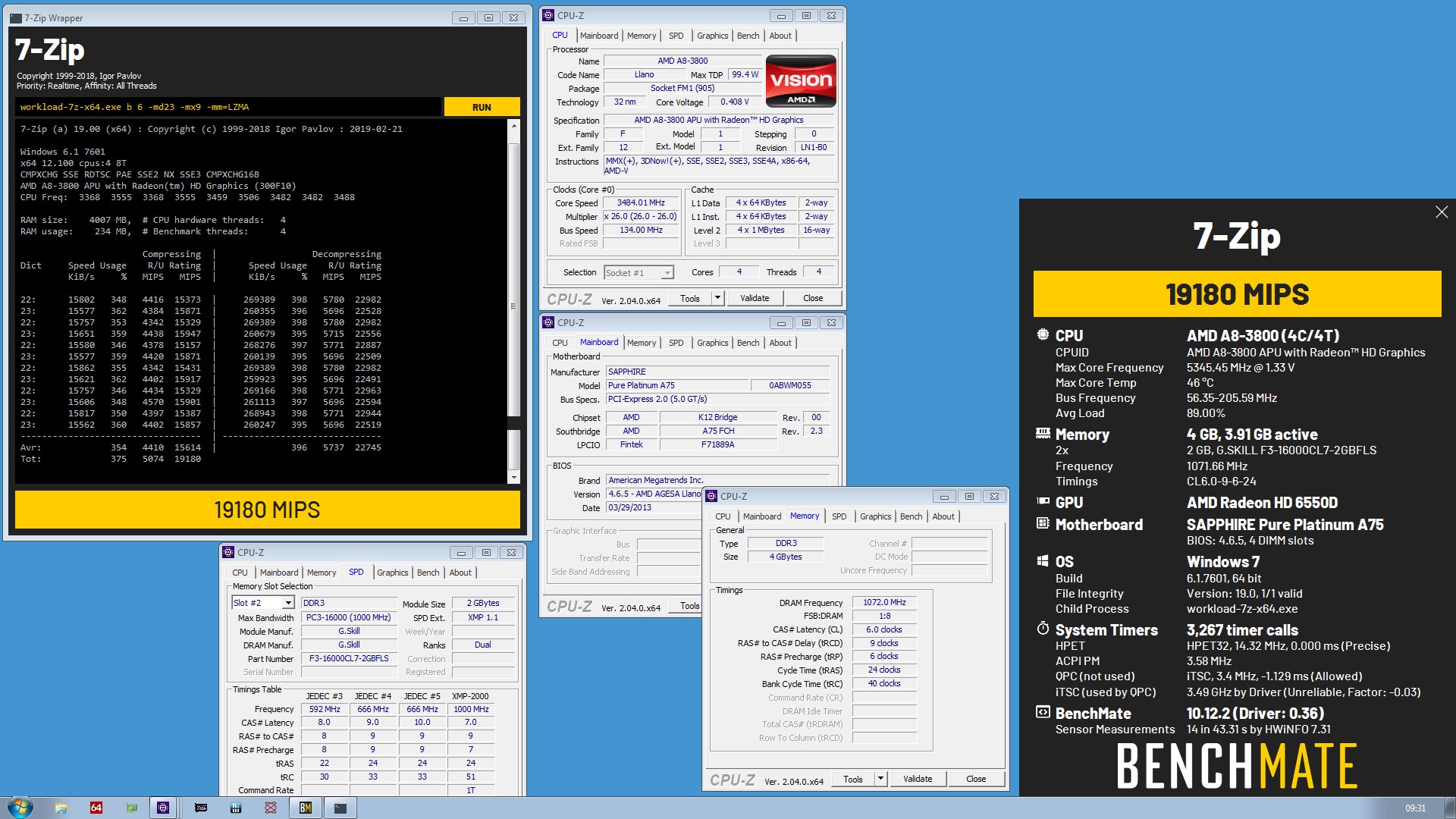The image size is (1456, 819).
Task: Click Tools button in CPU-Z Memory window
Action: (x=853, y=779)
